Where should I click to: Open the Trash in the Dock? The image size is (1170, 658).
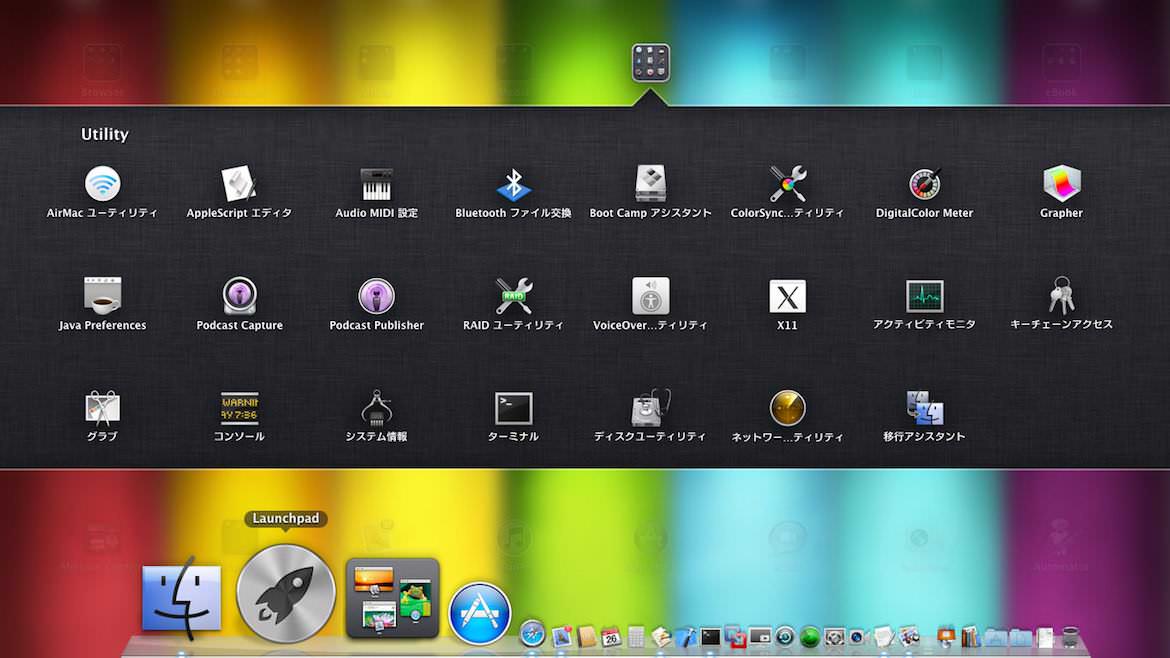[1071, 636]
